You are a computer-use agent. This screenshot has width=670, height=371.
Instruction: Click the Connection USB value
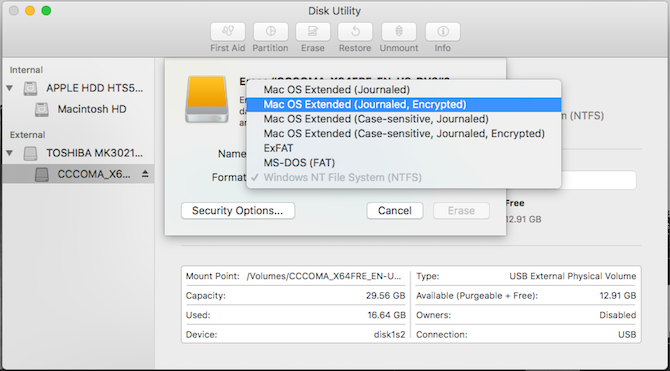(627, 335)
